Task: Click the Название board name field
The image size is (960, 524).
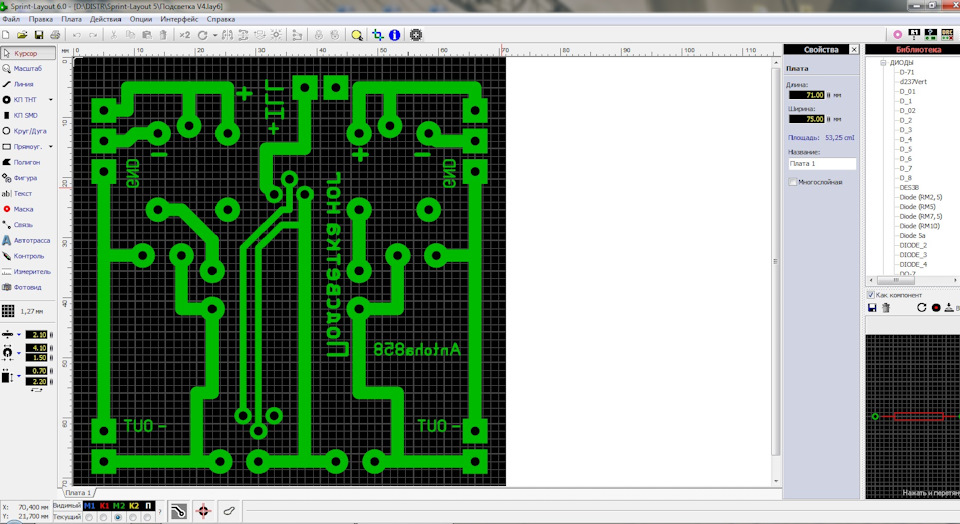Action: coord(822,163)
